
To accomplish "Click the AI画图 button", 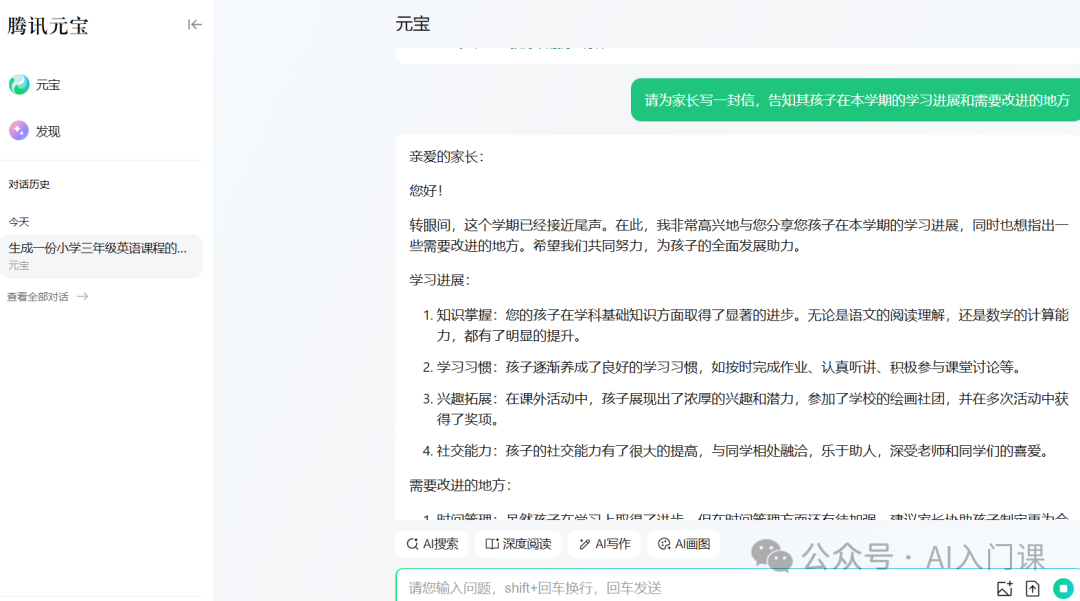I will (x=683, y=544).
